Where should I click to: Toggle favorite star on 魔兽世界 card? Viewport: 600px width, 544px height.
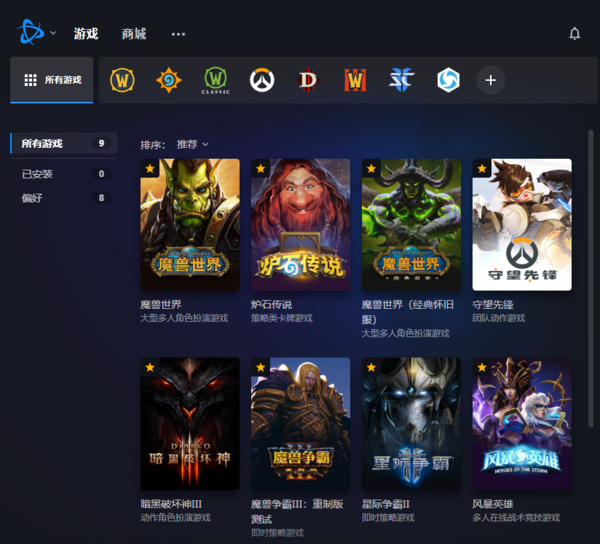pos(150,168)
